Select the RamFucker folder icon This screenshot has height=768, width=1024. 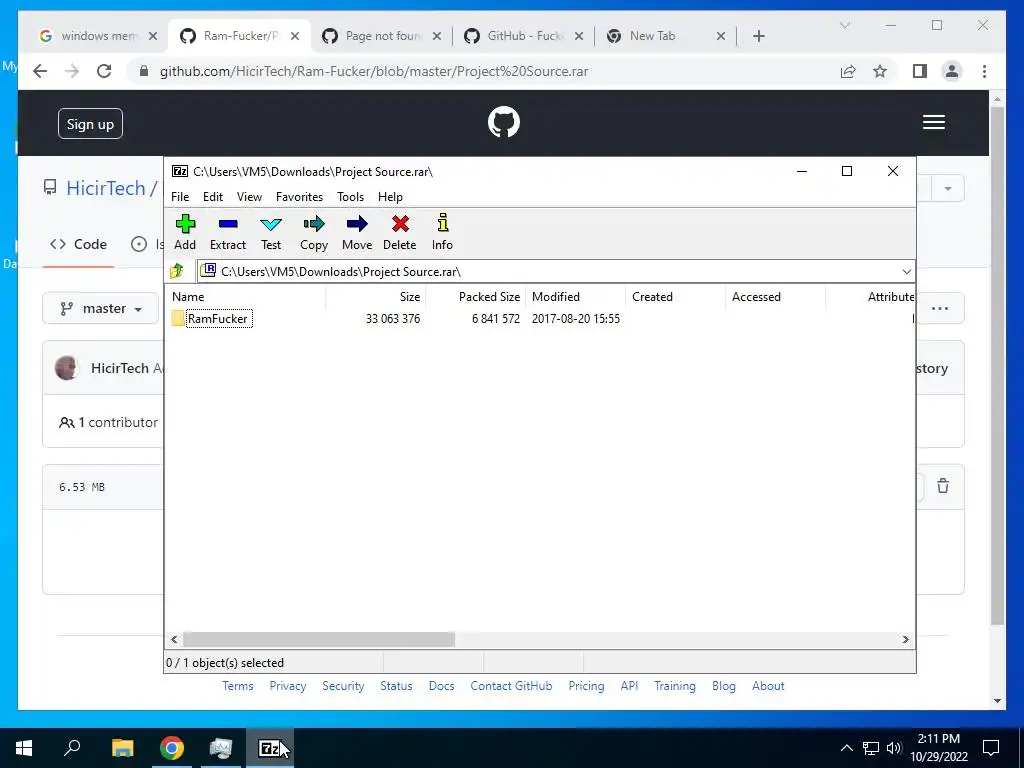coord(178,319)
